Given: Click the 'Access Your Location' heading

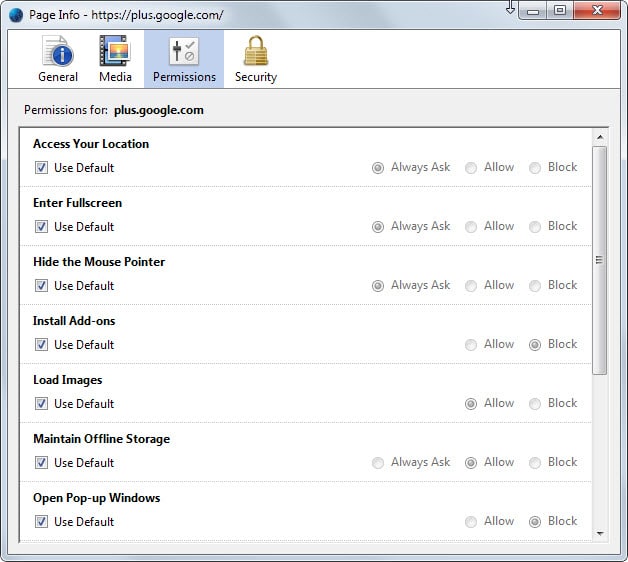Looking at the screenshot, I should (x=91, y=144).
